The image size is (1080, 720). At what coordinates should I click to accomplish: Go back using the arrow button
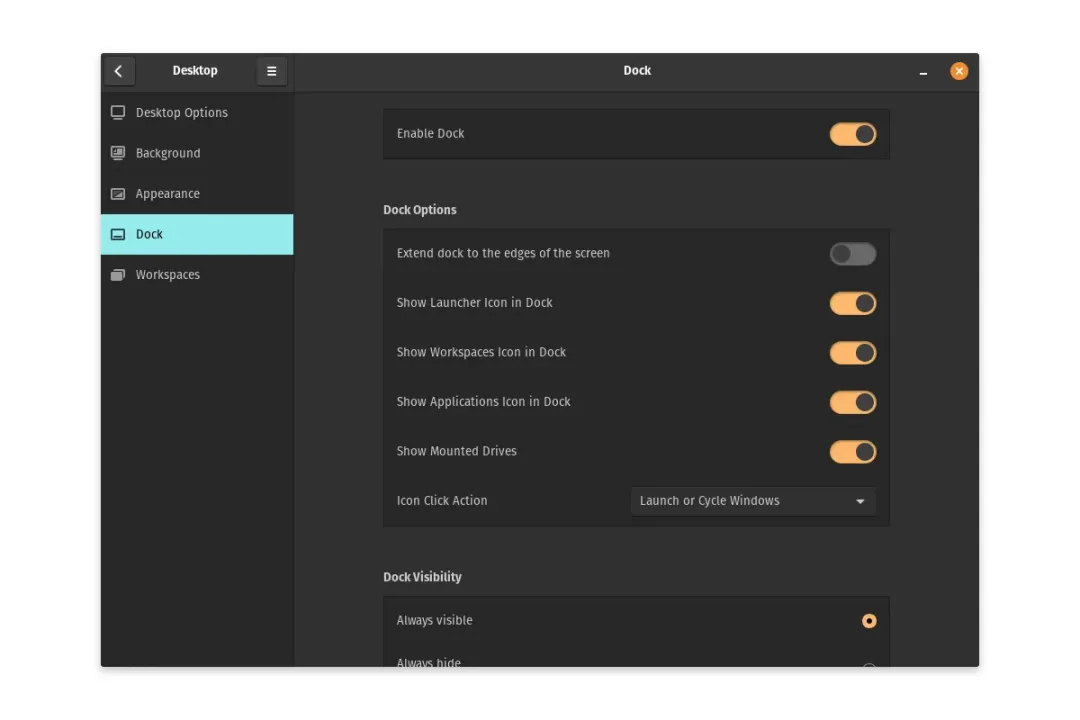tap(118, 71)
